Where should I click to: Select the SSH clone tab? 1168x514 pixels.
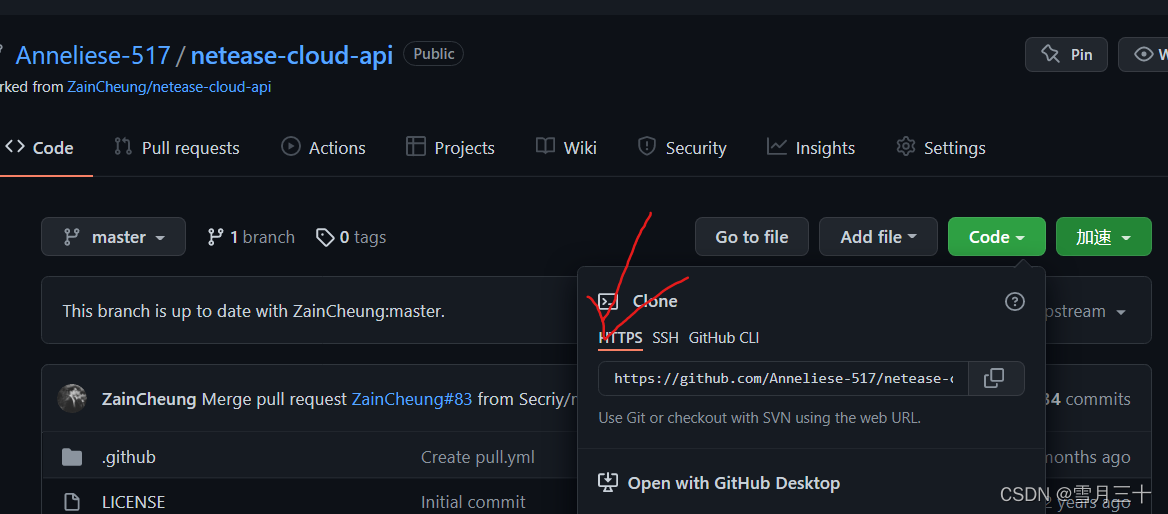pyautogui.click(x=665, y=337)
